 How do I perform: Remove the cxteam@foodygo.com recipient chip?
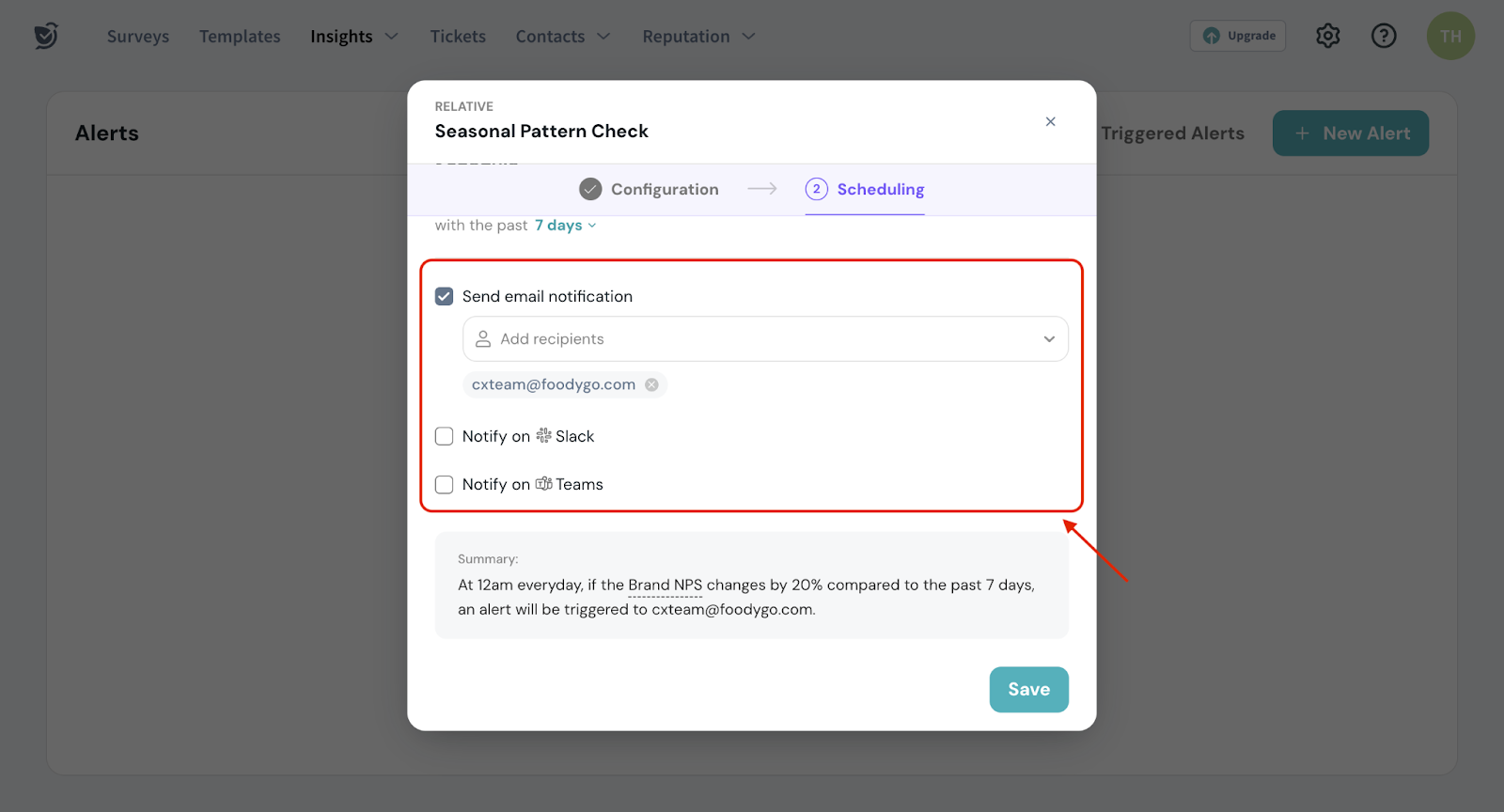coord(651,384)
